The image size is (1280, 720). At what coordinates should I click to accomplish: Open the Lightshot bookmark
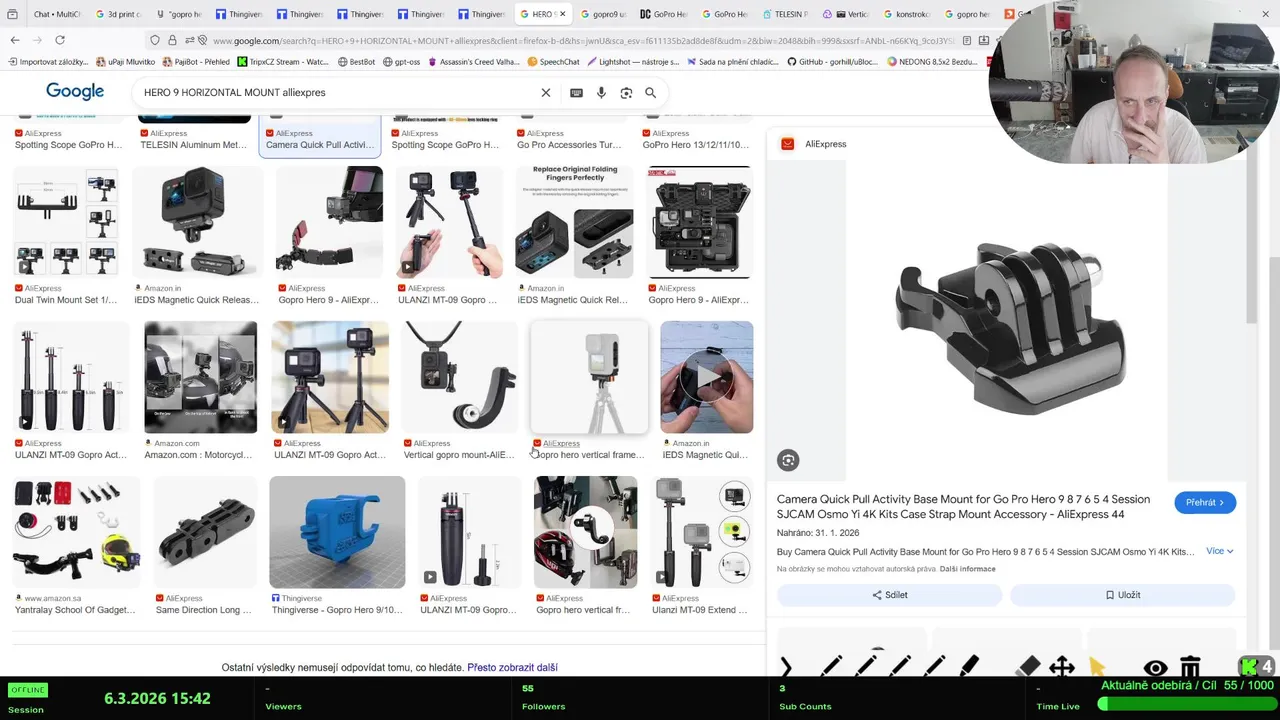pyautogui.click(x=634, y=62)
